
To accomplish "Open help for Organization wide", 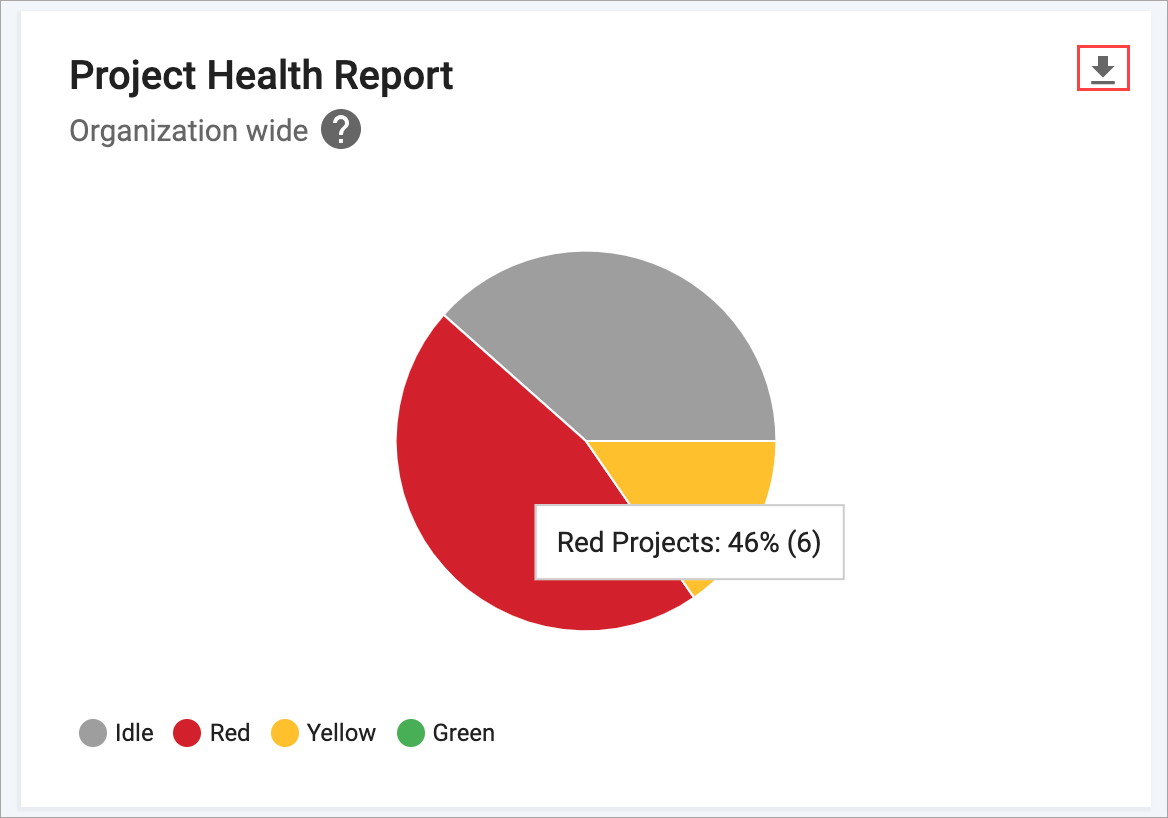I will click(341, 131).
